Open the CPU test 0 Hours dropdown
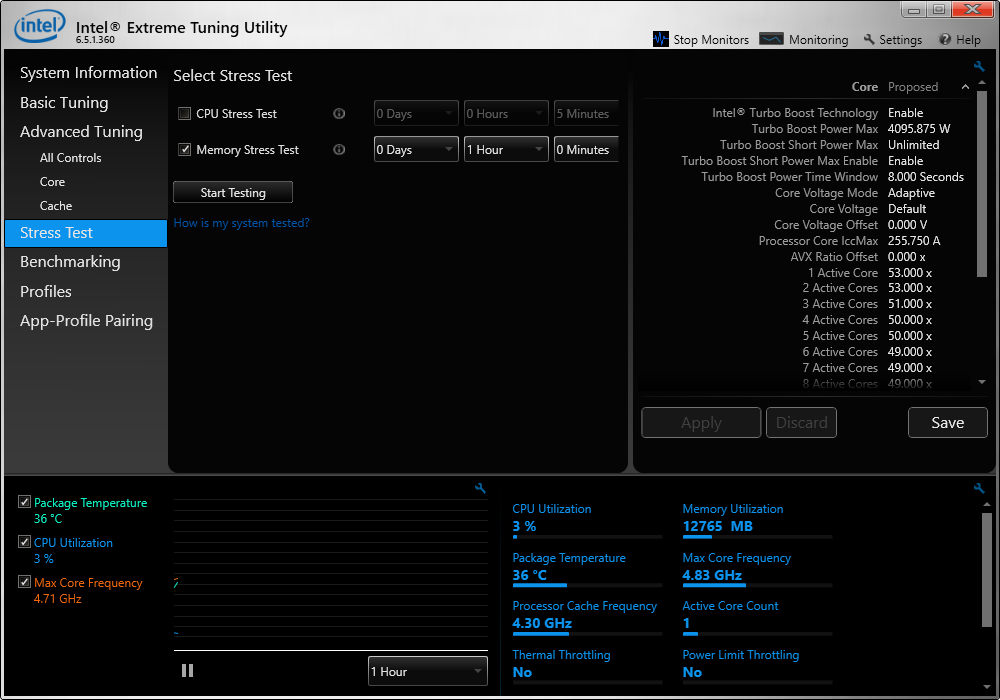This screenshot has height=700, width=1000. (x=506, y=113)
